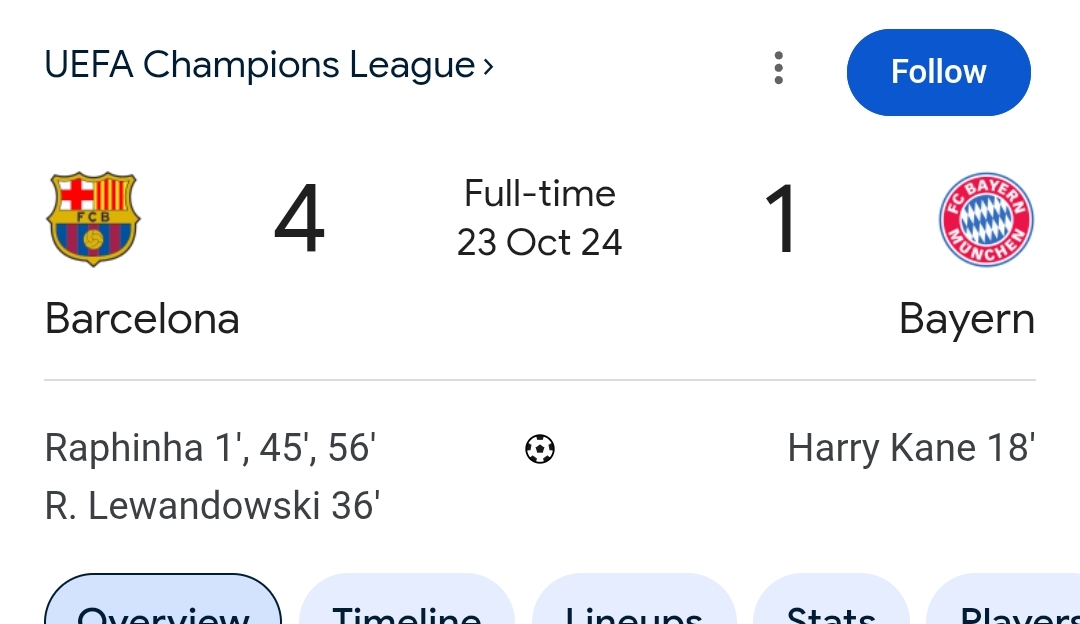Click the soccer ball goals icon

(540, 450)
